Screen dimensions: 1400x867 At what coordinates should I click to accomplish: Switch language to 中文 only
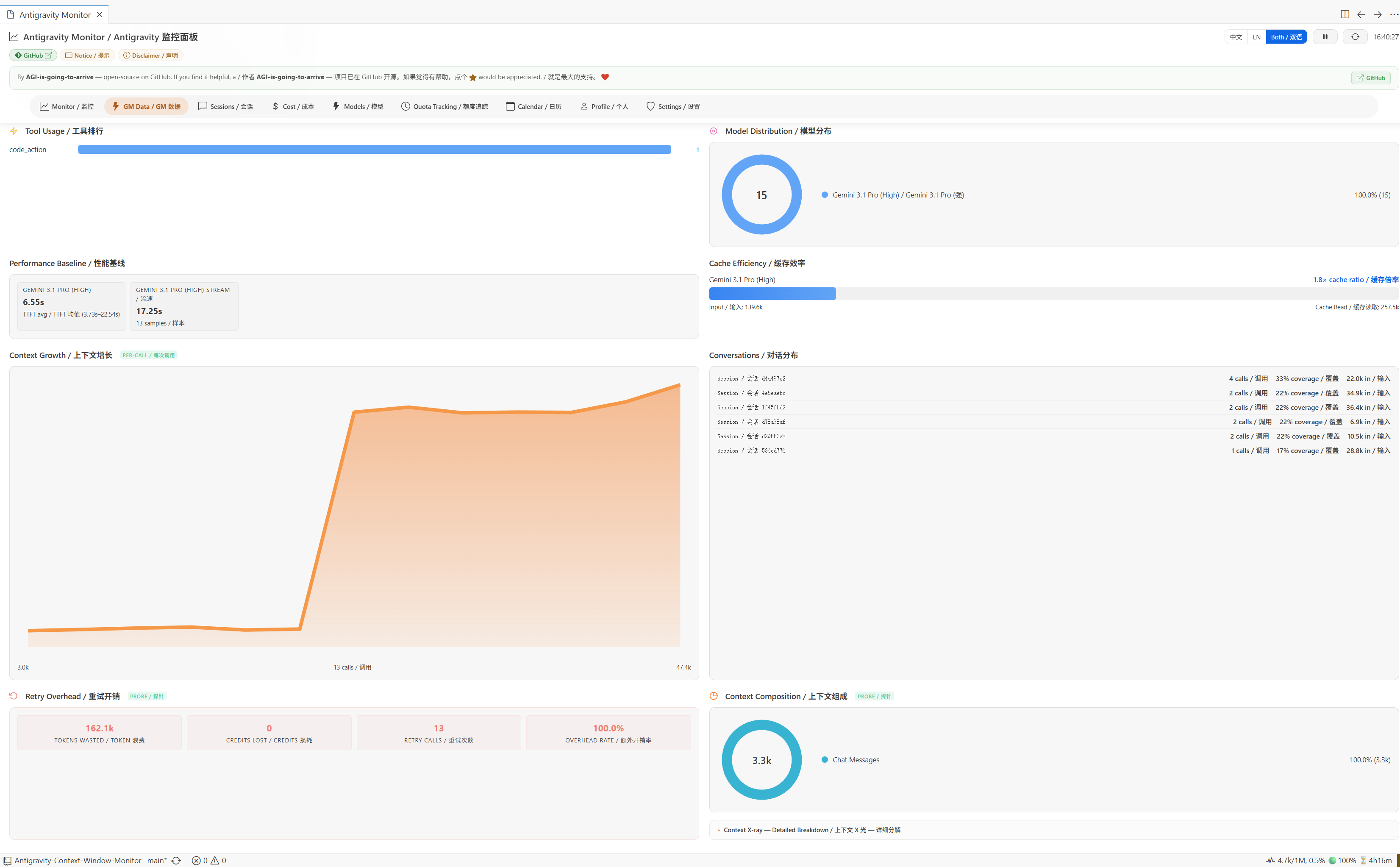pos(1236,37)
